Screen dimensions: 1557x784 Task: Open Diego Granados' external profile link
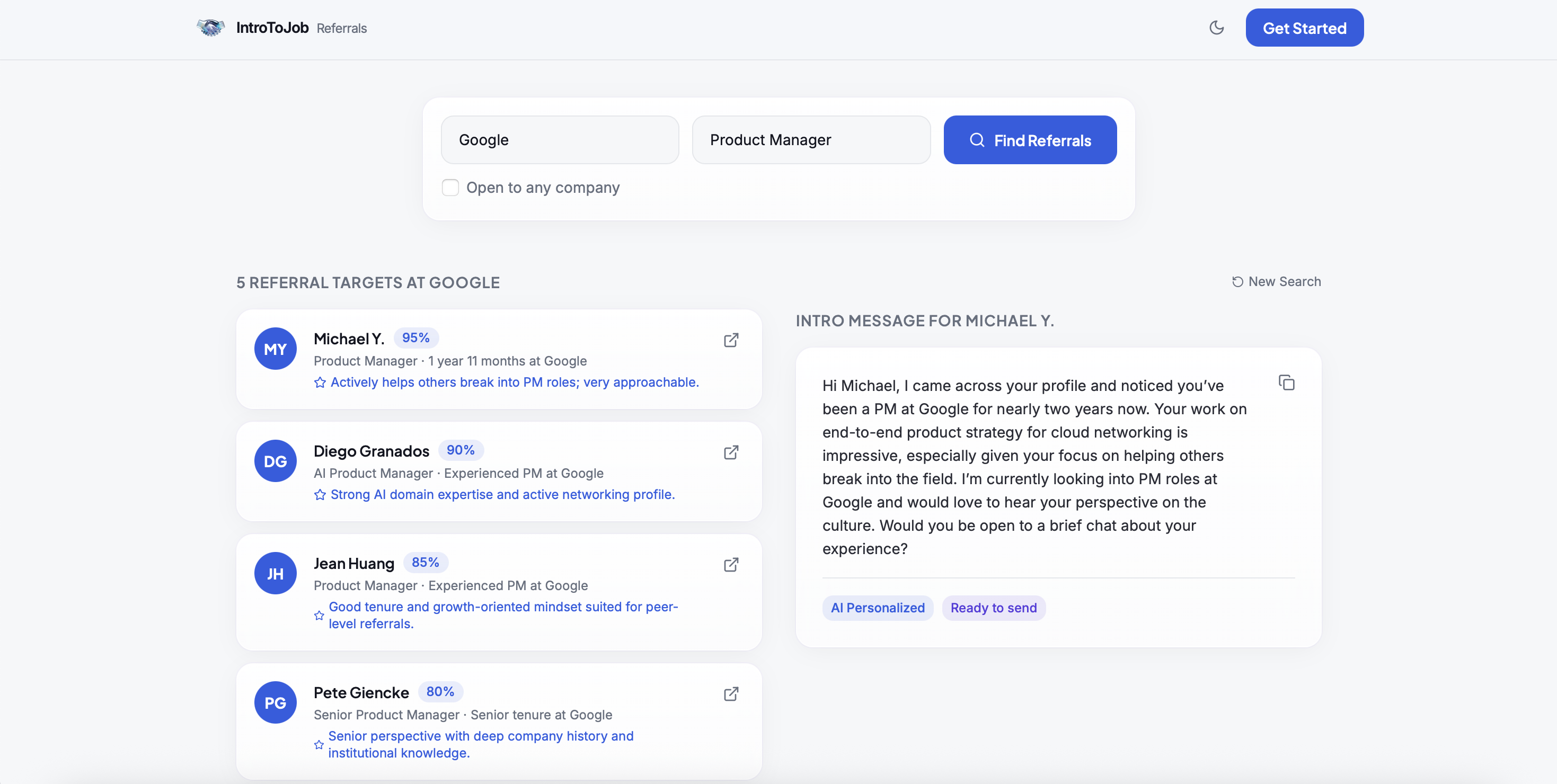731,452
